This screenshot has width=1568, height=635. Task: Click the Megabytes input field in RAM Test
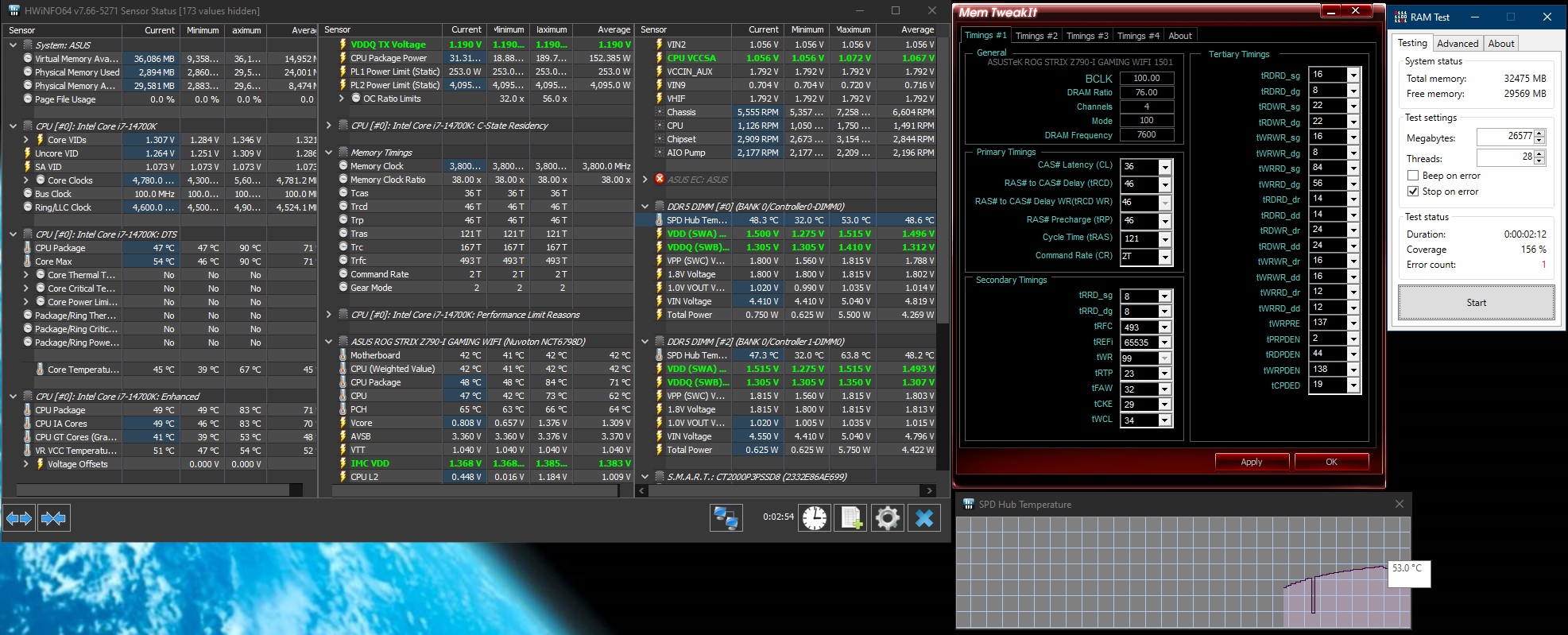click(x=1505, y=137)
